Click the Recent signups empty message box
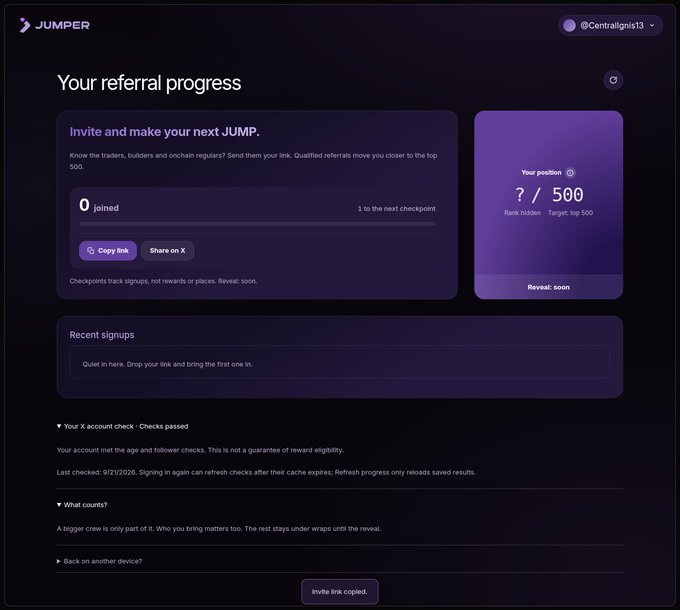The image size is (680, 610). [x=340, y=362]
